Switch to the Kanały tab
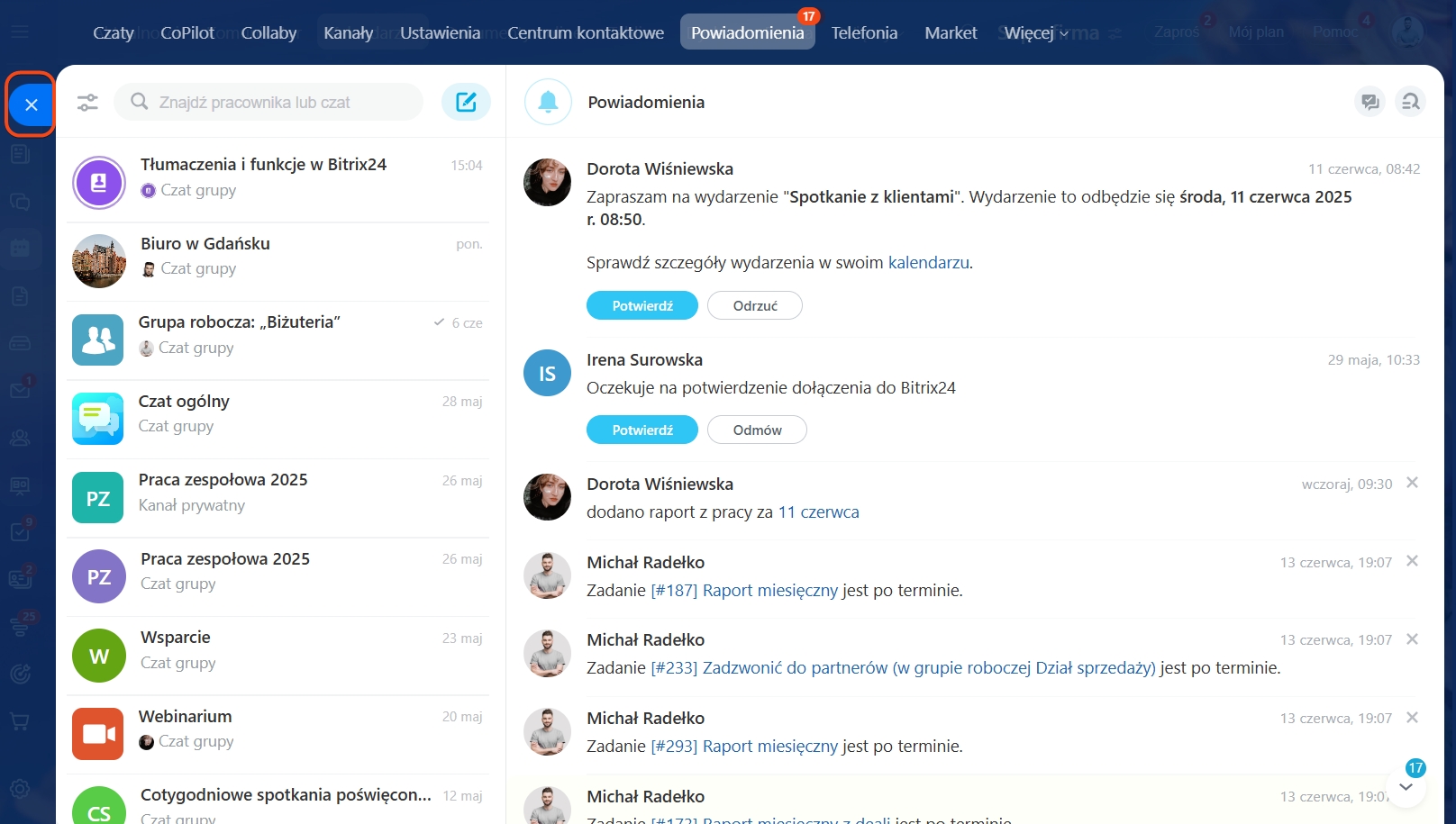1456x824 pixels. tap(348, 33)
